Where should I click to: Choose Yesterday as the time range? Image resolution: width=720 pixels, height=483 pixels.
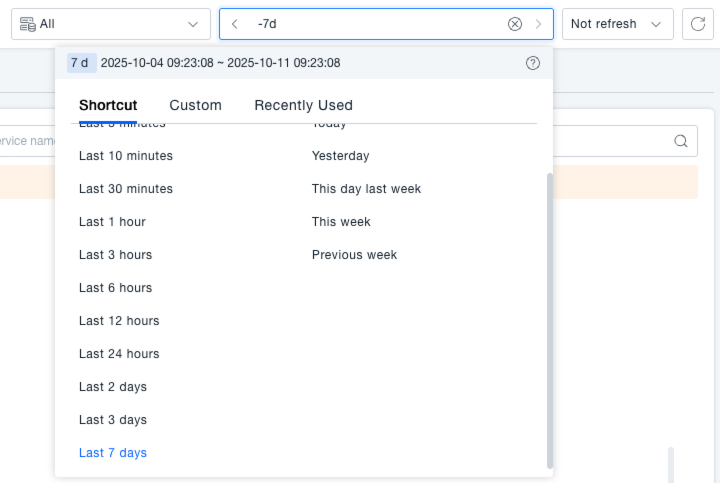click(x=340, y=156)
